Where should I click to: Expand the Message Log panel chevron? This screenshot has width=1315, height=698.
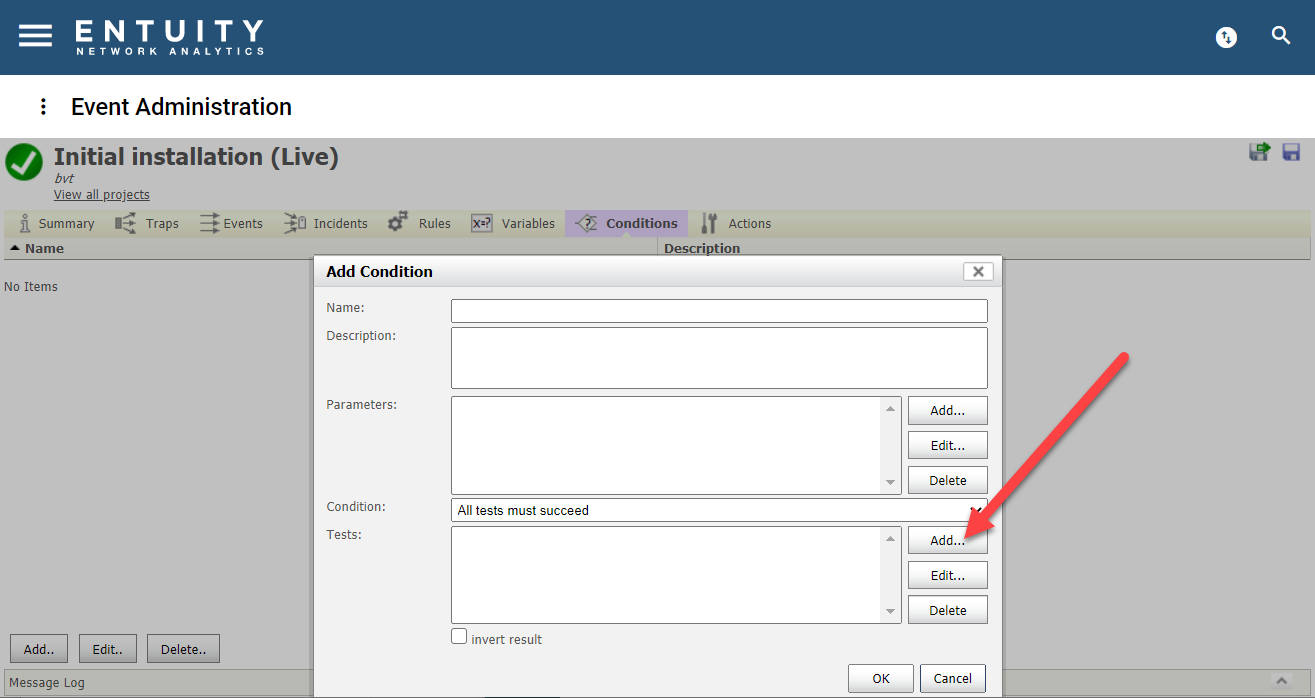click(1281, 680)
